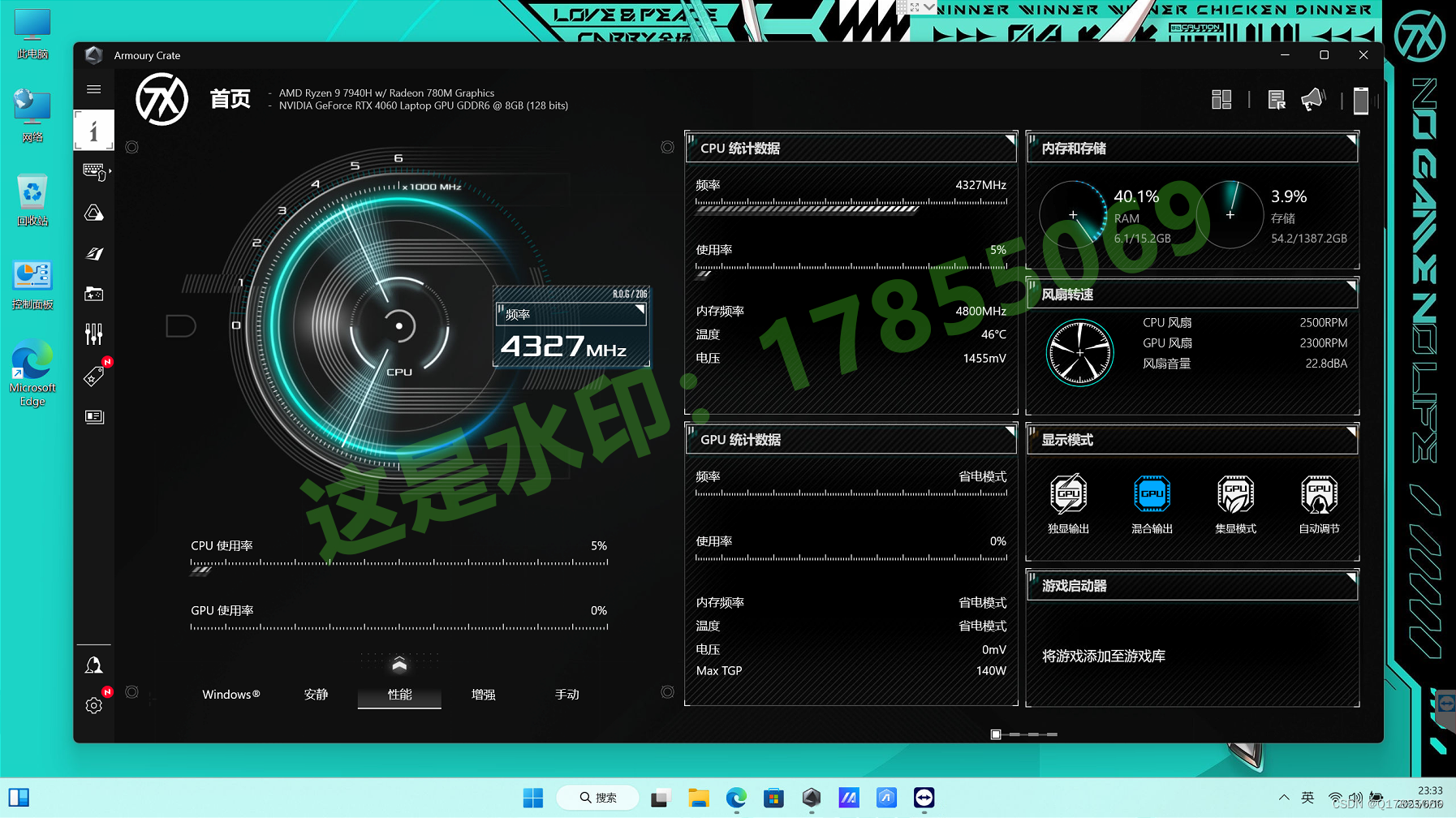The height and width of the screenshot is (818, 1456).
Task: Click the taskbar 搜索 search box
Action: pos(597,798)
